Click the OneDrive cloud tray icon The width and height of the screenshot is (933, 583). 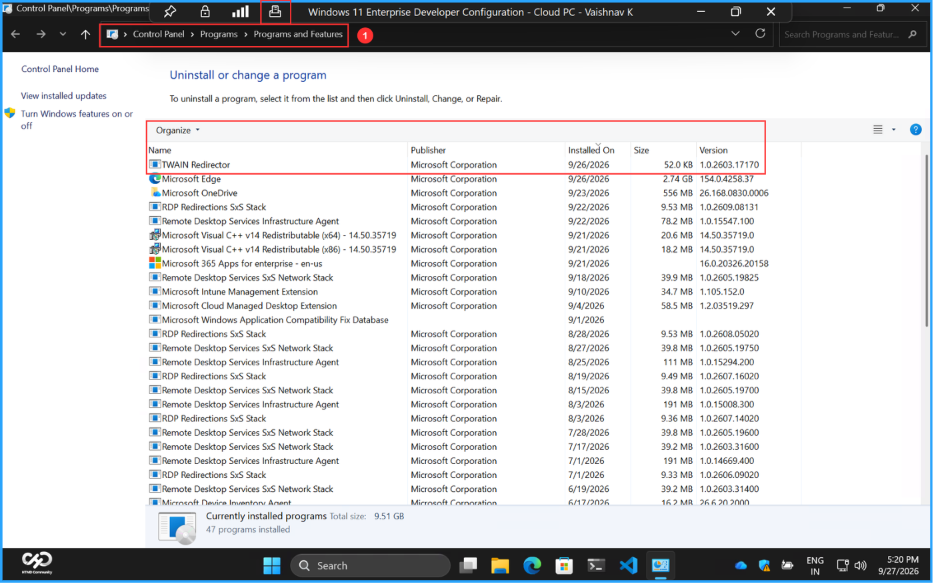coord(741,565)
